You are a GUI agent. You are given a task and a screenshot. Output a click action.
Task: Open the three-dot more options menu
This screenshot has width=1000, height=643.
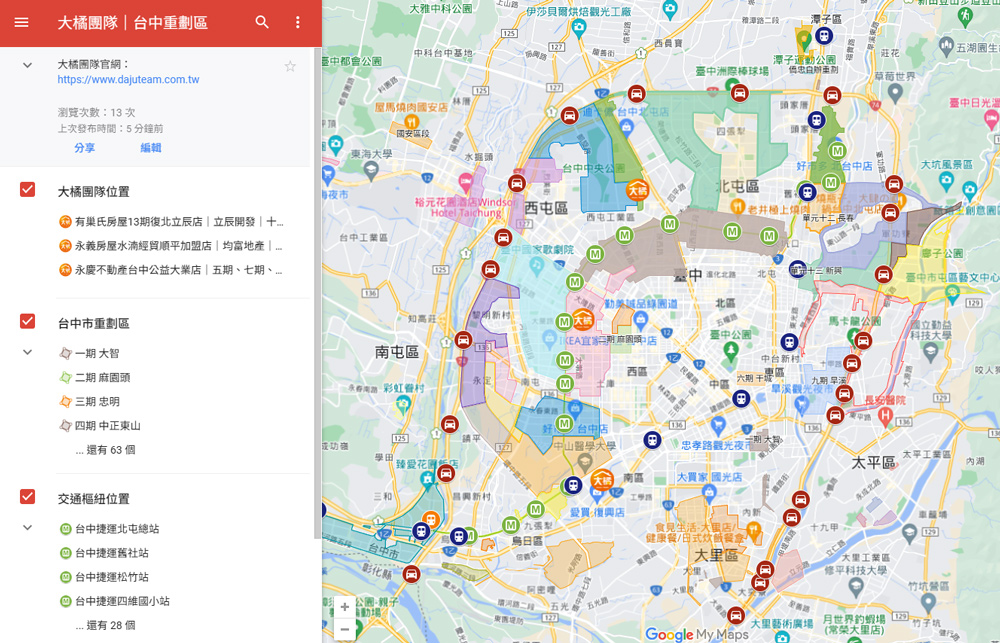coord(297,22)
